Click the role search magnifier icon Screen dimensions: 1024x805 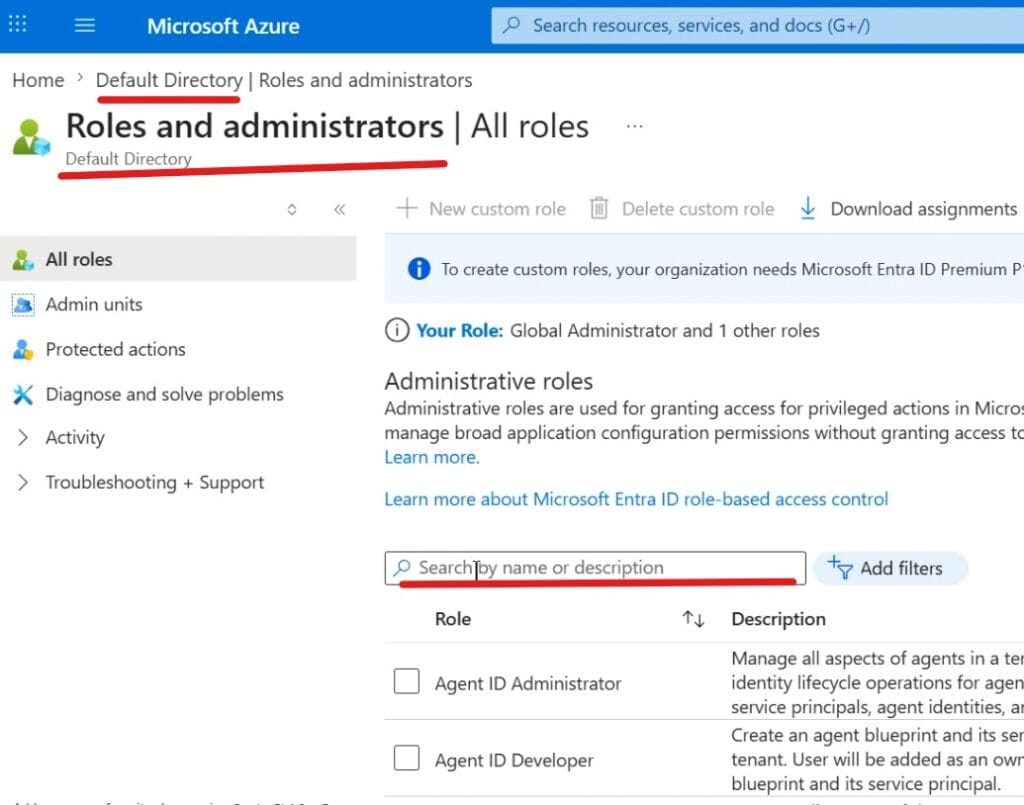click(402, 567)
